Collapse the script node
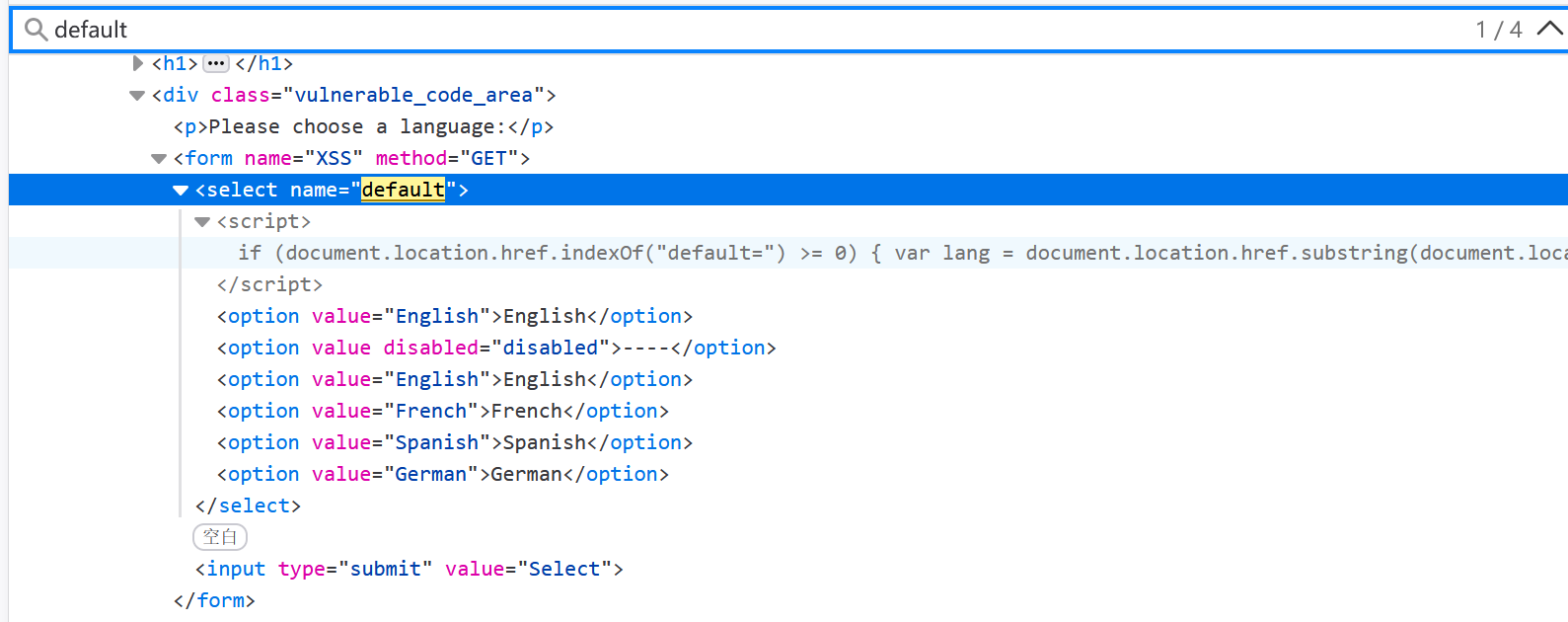Viewport: 1568px width, 622px height. [202, 222]
